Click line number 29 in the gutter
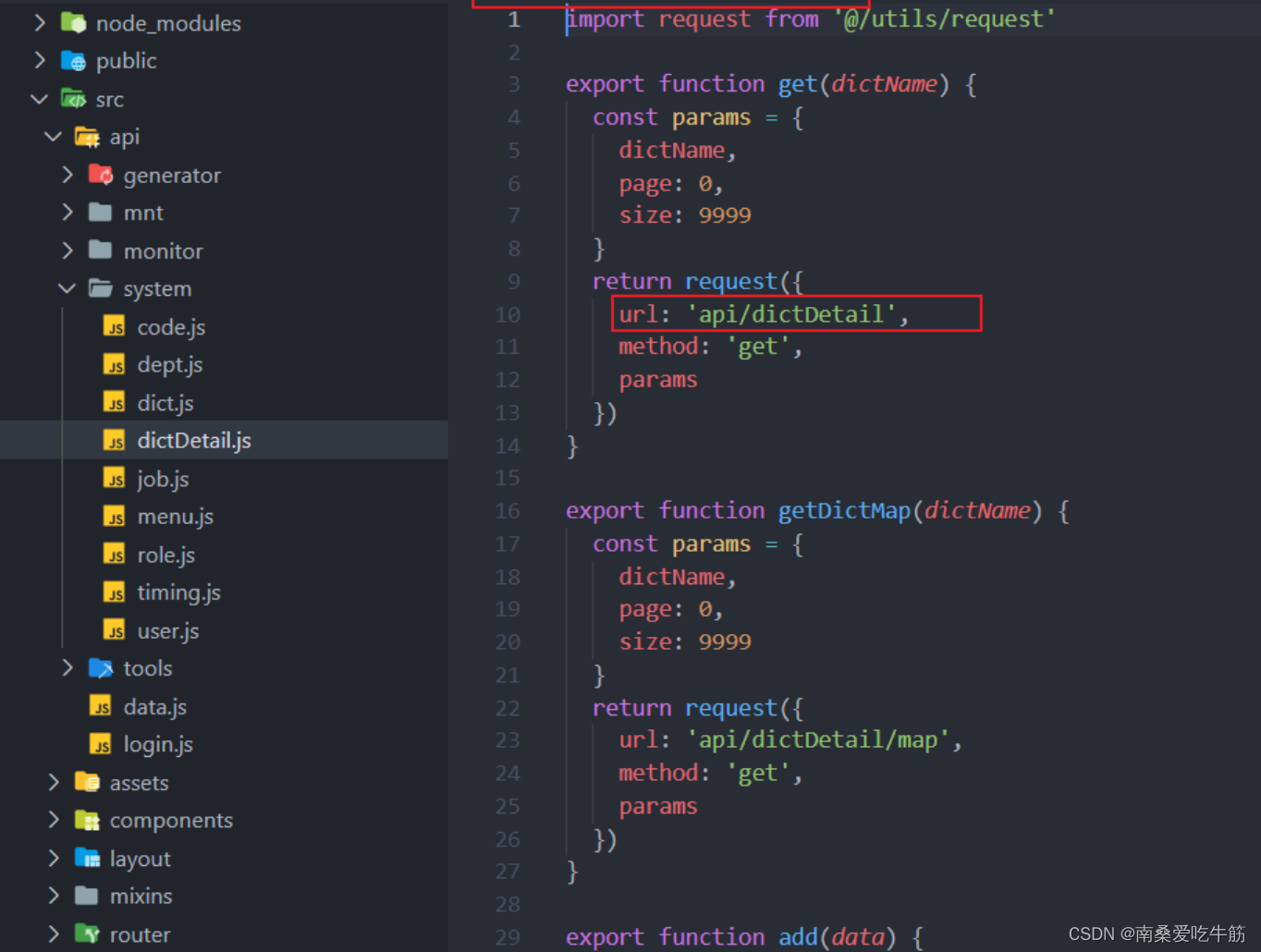 (508, 936)
